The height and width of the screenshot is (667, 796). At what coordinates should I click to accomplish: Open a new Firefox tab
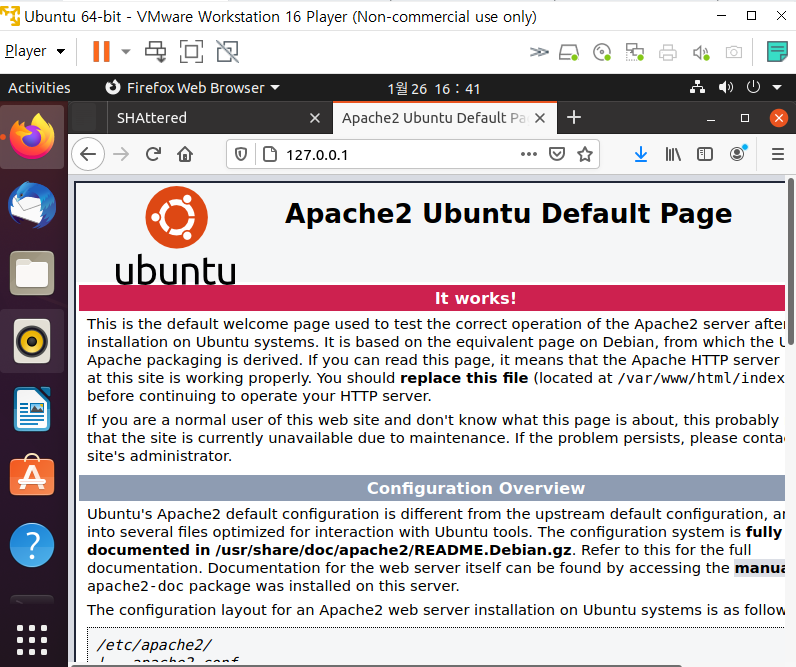click(574, 118)
